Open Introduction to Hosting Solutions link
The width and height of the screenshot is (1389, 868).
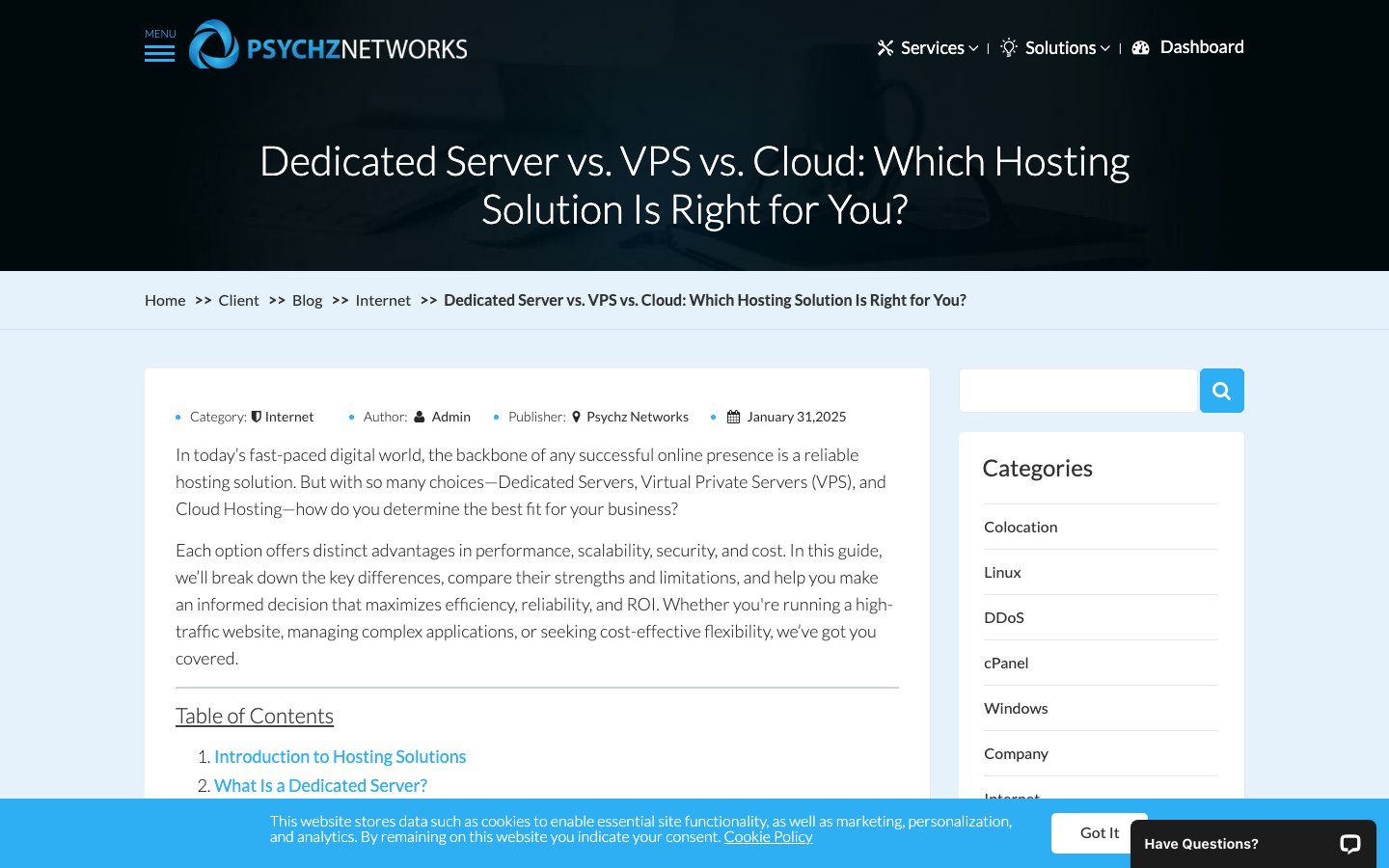point(340,757)
